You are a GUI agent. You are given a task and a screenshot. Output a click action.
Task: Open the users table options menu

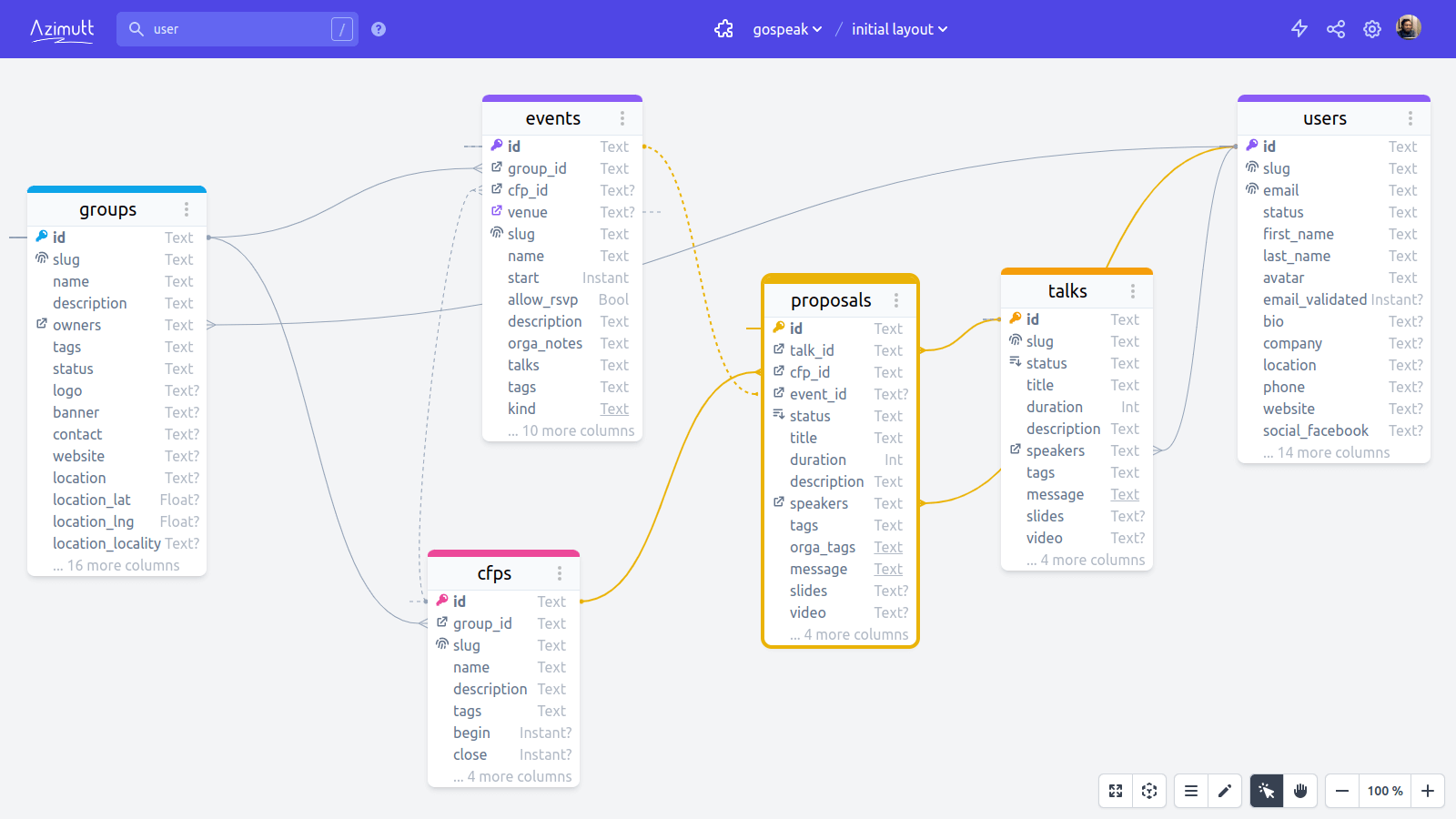(1411, 117)
